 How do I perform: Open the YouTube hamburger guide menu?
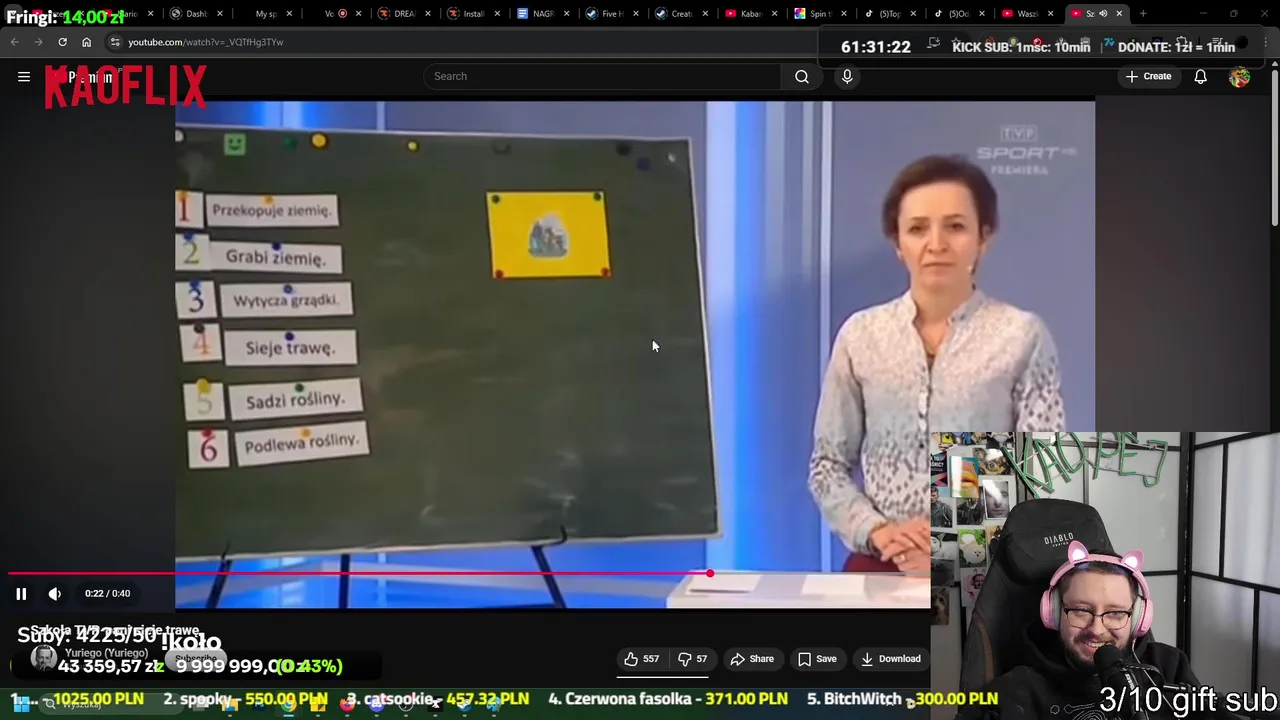click(x=24, y=76)
